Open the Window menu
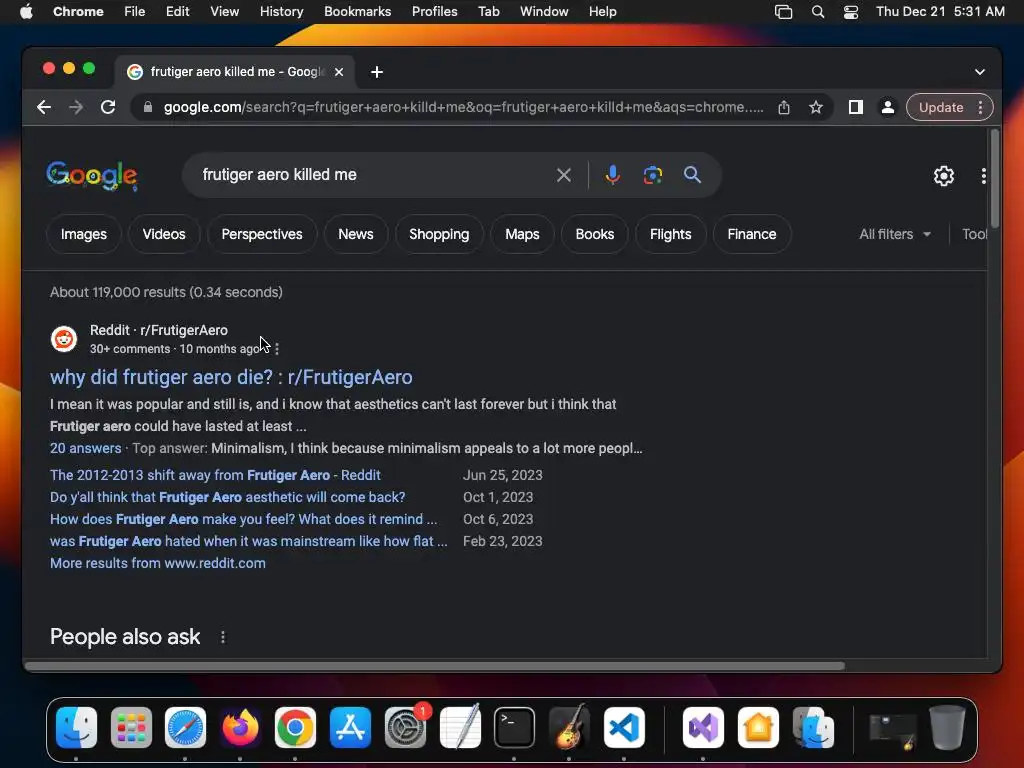 [x=544, y=12]
